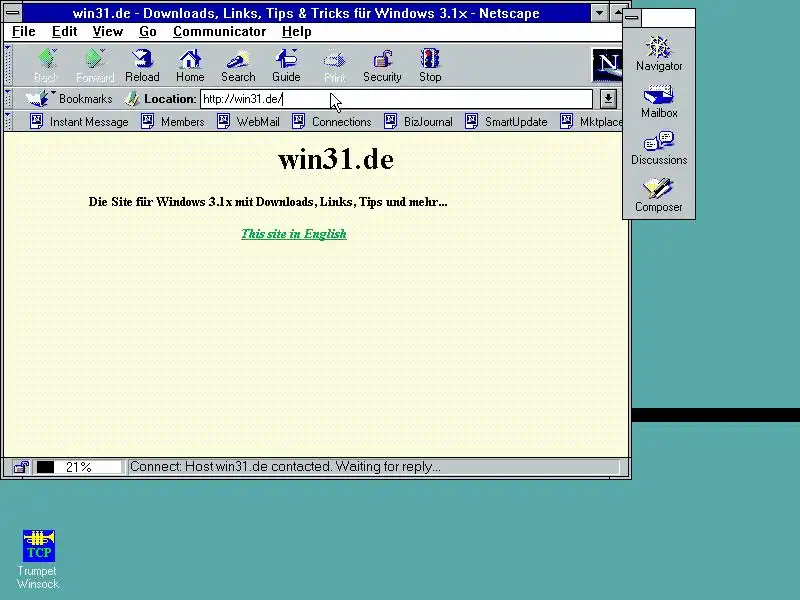The height and width of the screenshot is (600, 800).
Task: Collapse the location toolbar grip handle
Action: 8,98
